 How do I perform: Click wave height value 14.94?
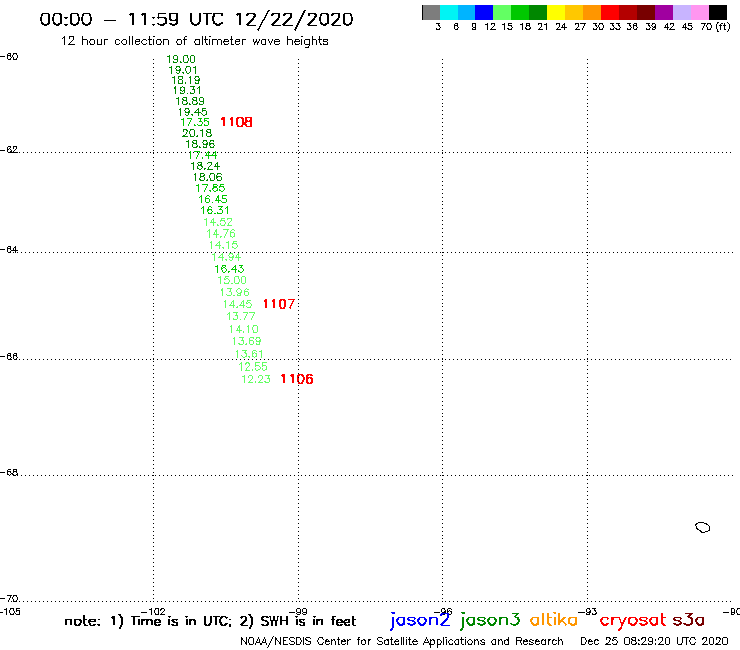[x=227, y=257]
